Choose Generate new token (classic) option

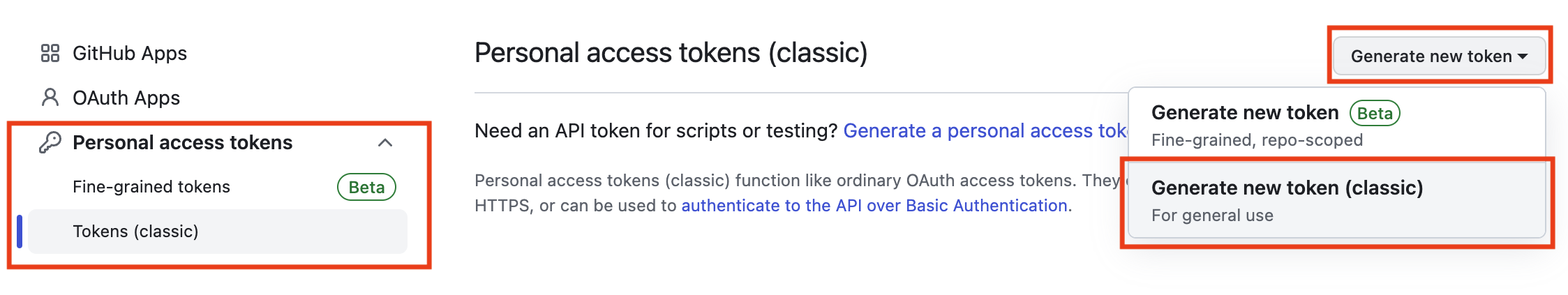point(1287,188)
